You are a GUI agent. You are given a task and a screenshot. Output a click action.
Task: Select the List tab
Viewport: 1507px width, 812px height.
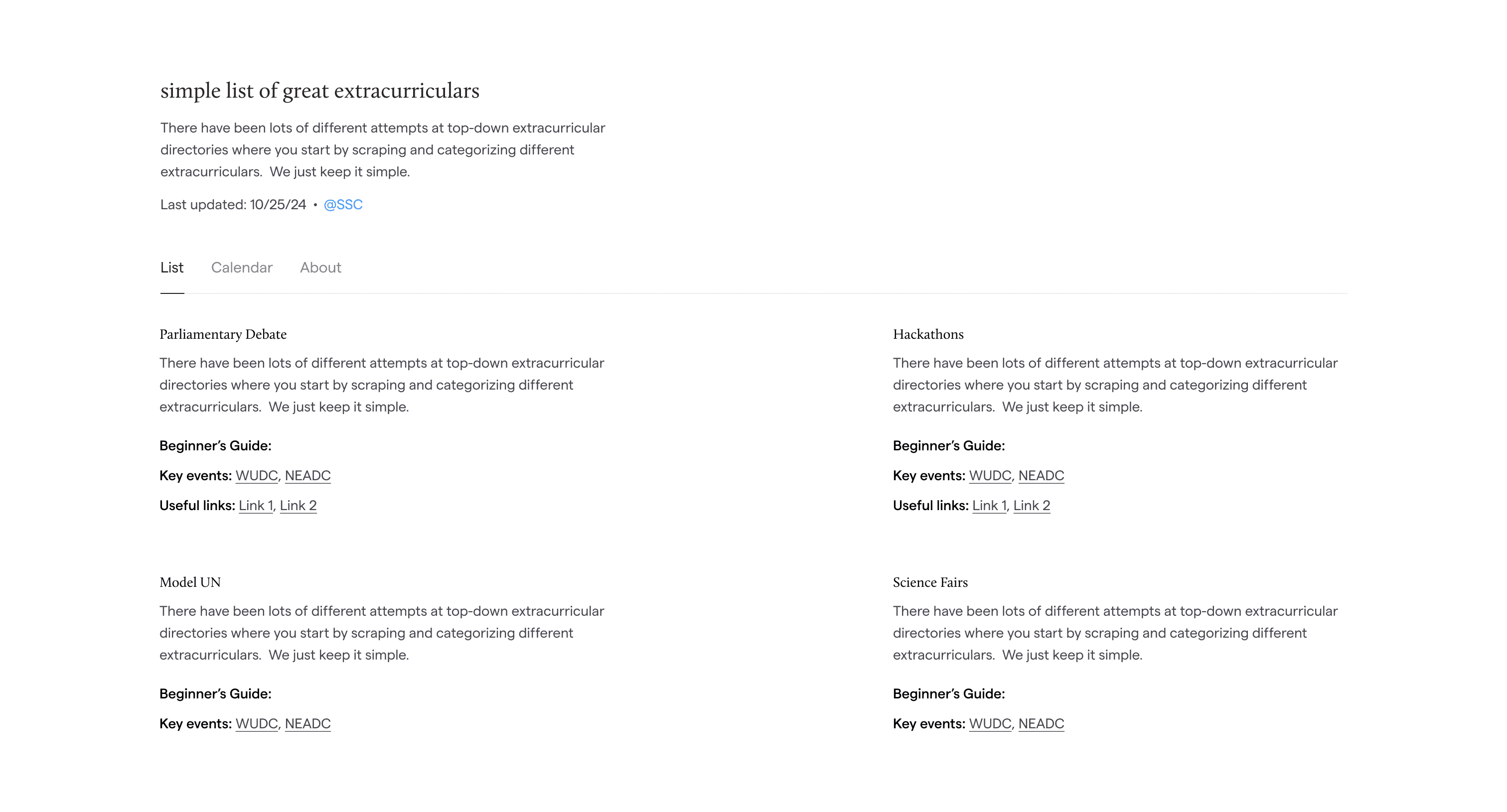click(x=171, y=267)
